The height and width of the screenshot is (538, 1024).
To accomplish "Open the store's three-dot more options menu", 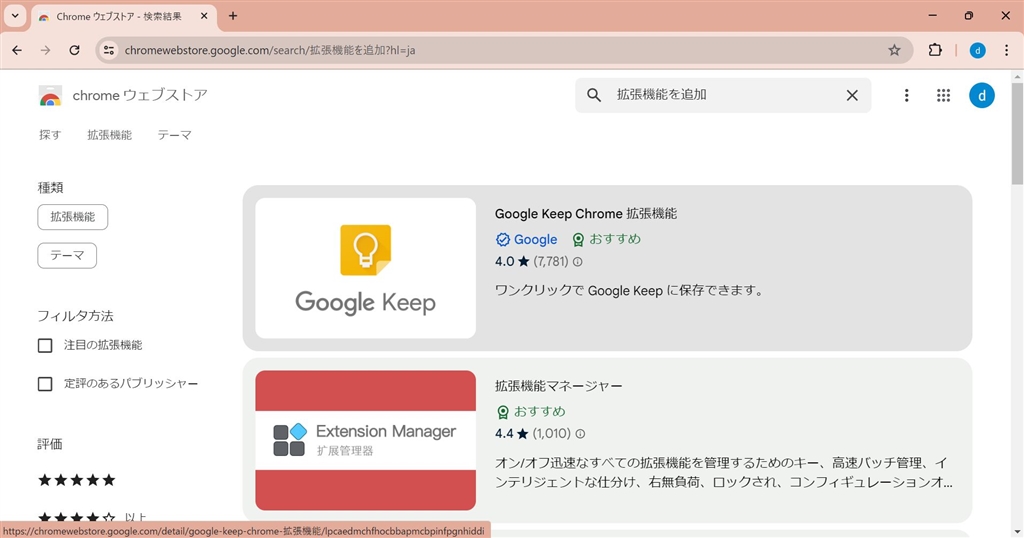I will point(906,95).
